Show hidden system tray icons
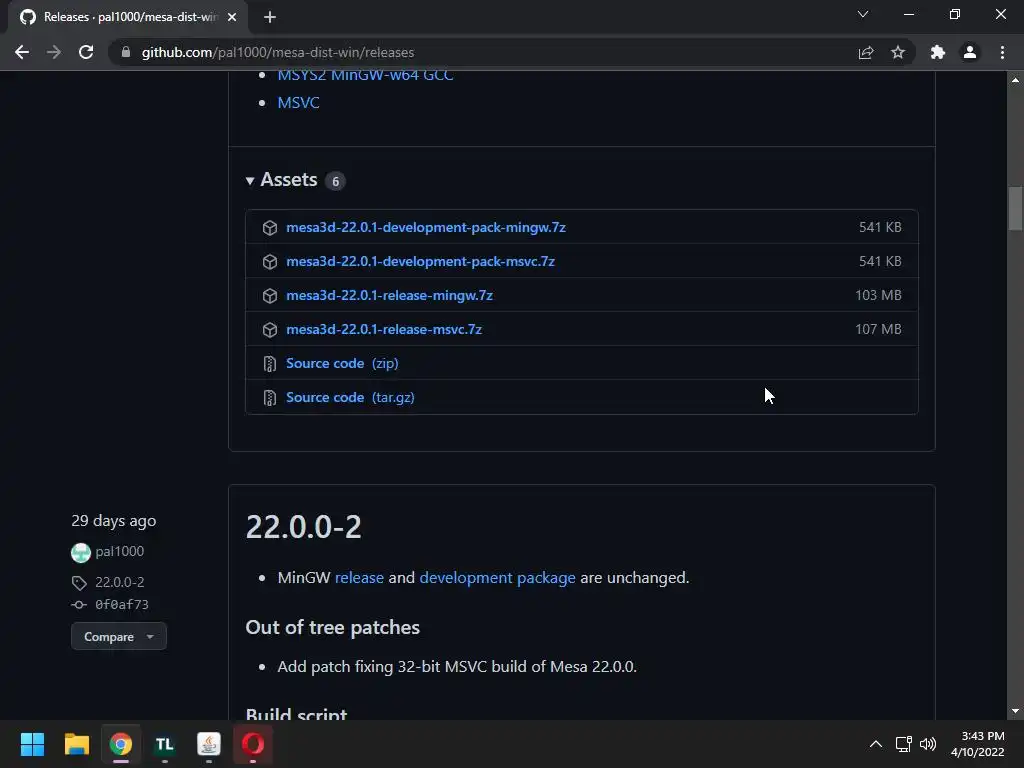 click(x=876, y=744)
